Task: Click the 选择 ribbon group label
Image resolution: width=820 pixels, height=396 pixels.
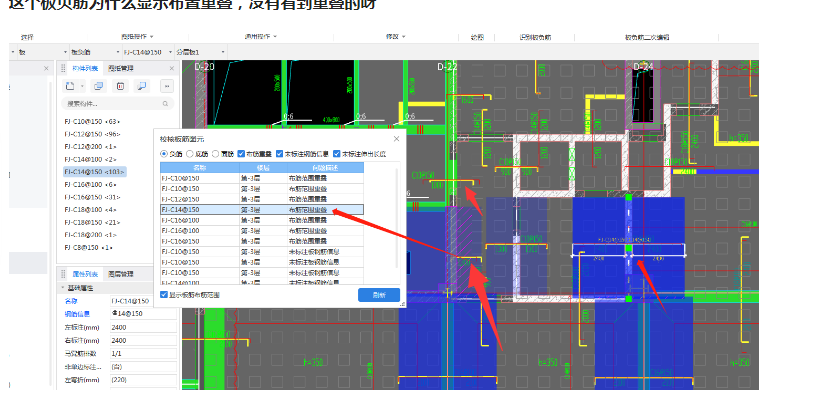Action: pos(27,37)
